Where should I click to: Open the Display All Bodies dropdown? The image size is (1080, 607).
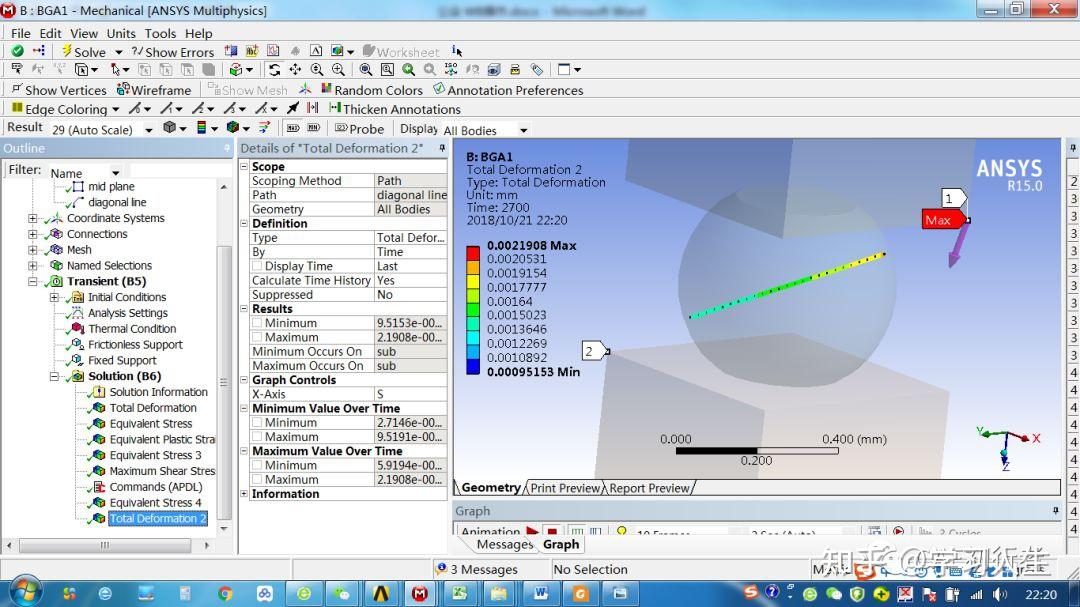(523, 130)
